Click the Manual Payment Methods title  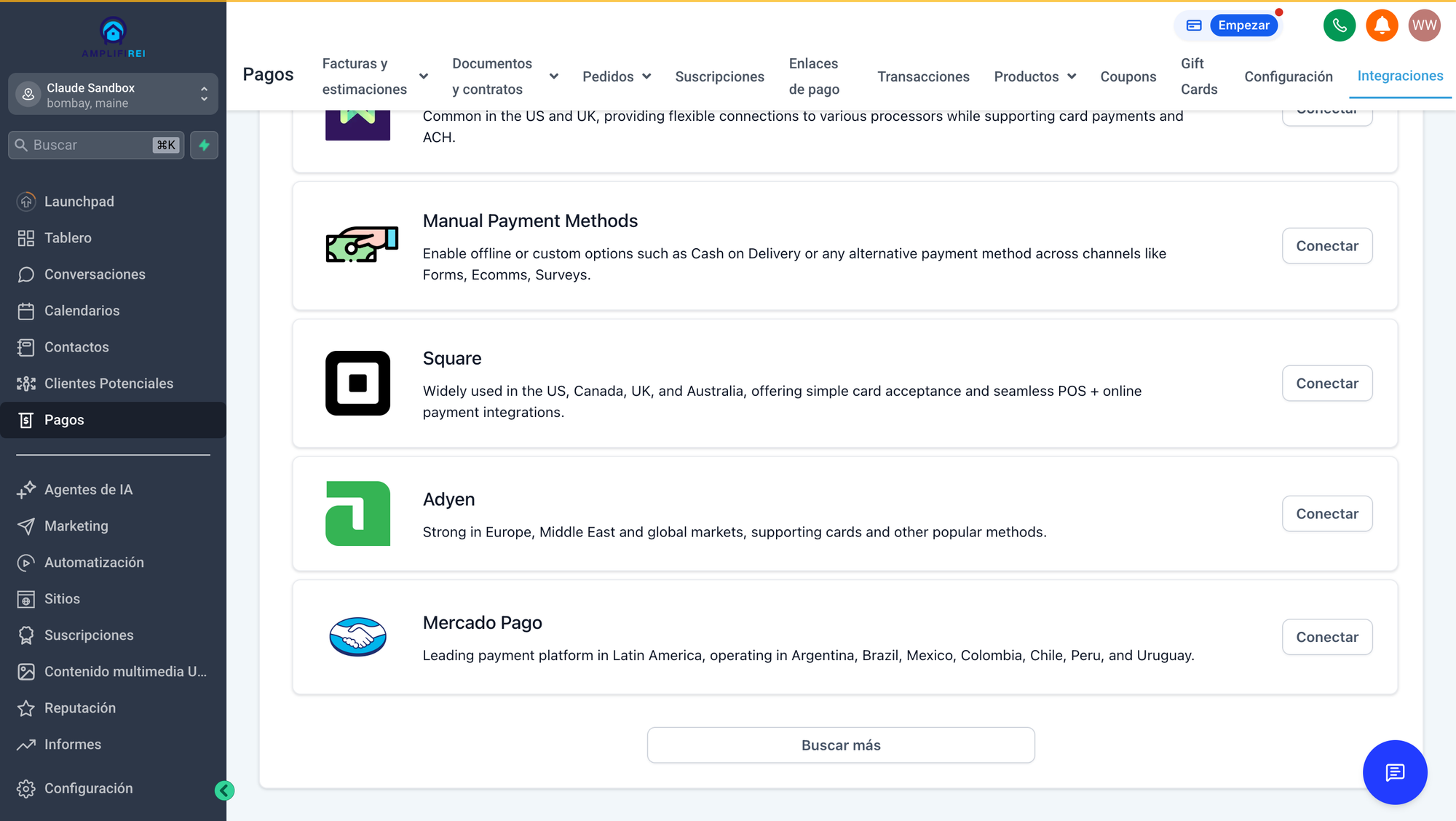[x=530, y=221]
